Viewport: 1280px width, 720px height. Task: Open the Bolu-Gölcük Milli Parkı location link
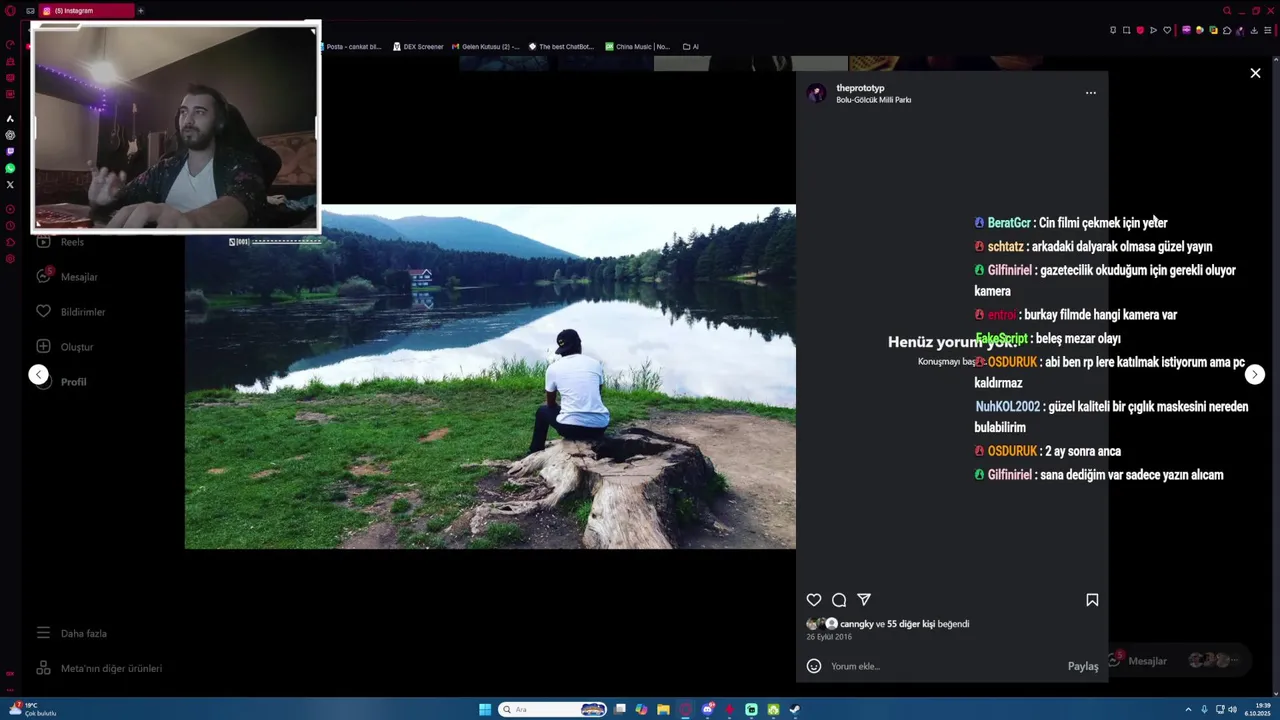click(873, 100)
